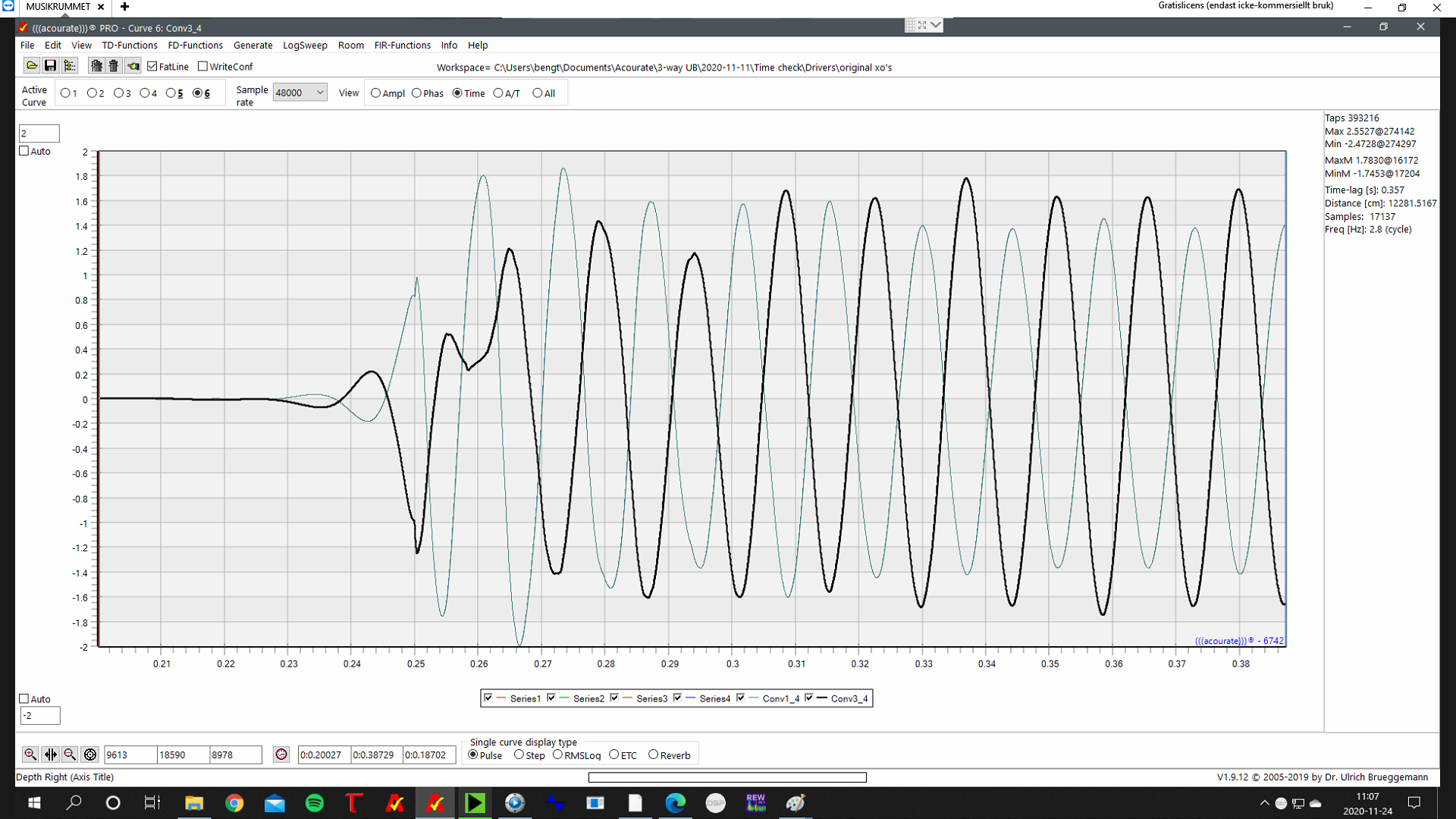1456x819 pixels.
Task: Hide Conv3_4 in the legend
Action: pyautogui.click(x=809, y=698)
